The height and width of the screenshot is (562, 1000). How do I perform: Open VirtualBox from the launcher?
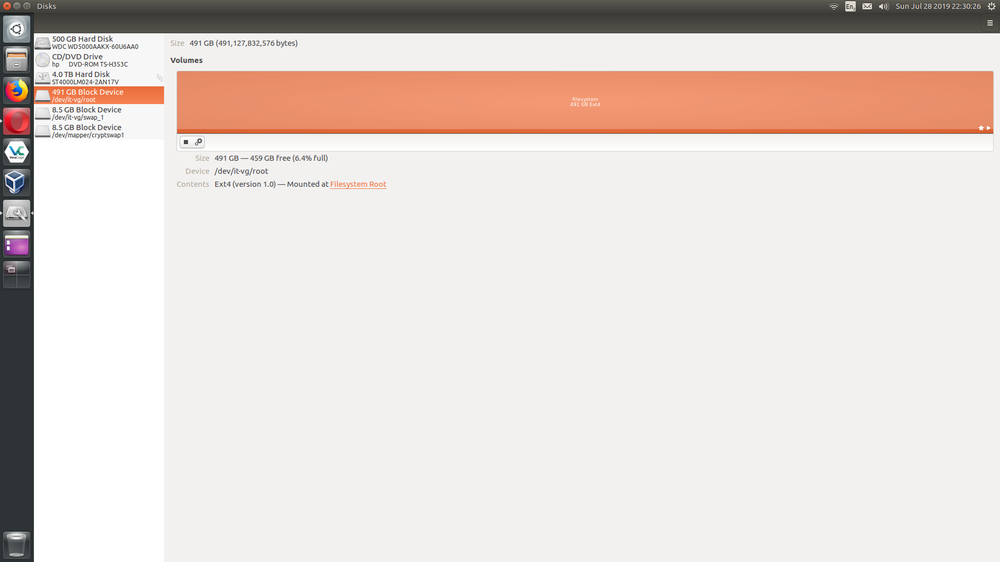pyautogui.click(x=17, y=182)
